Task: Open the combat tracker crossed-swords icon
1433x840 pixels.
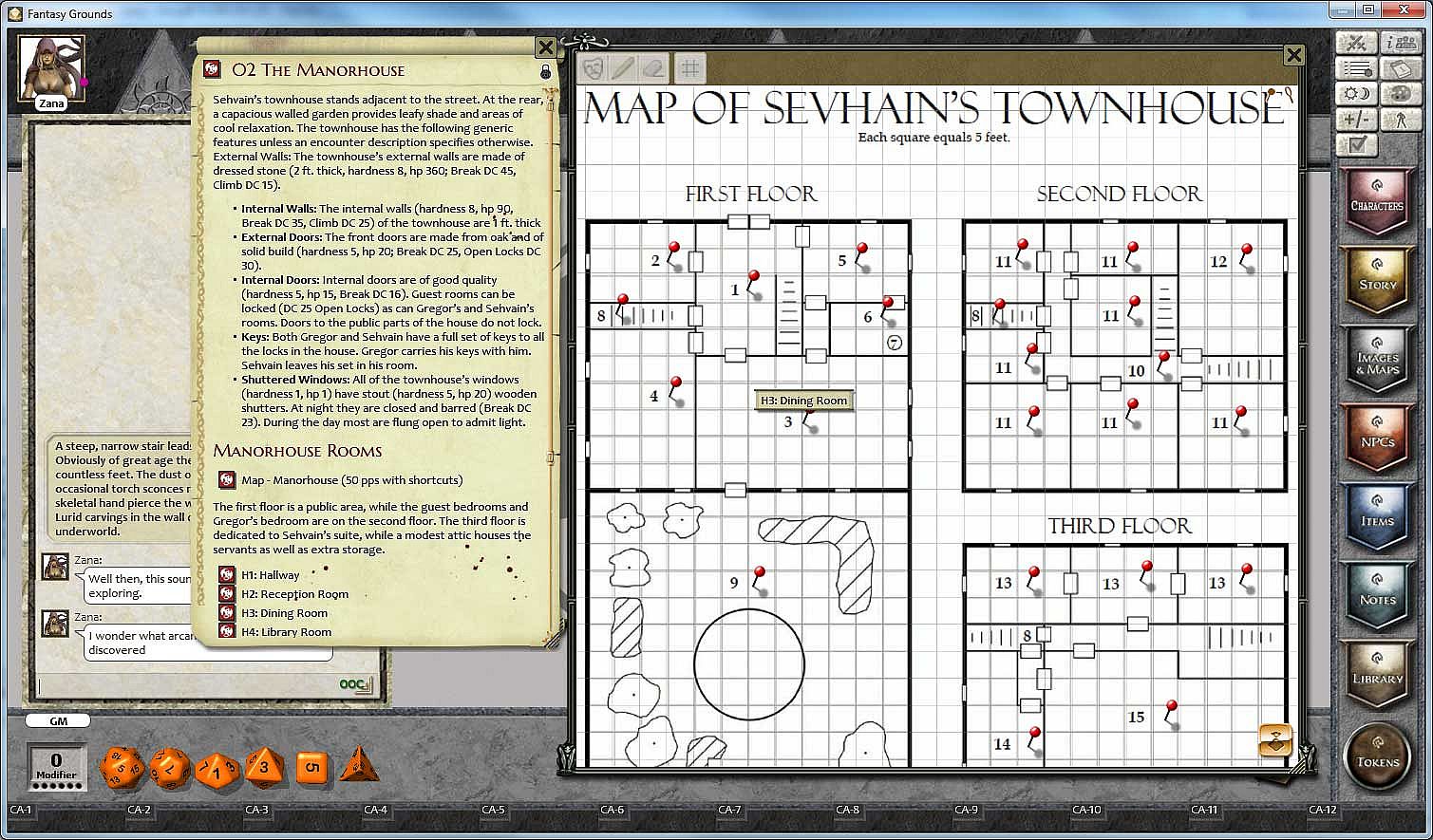Action: click(x=1356, y=44)
